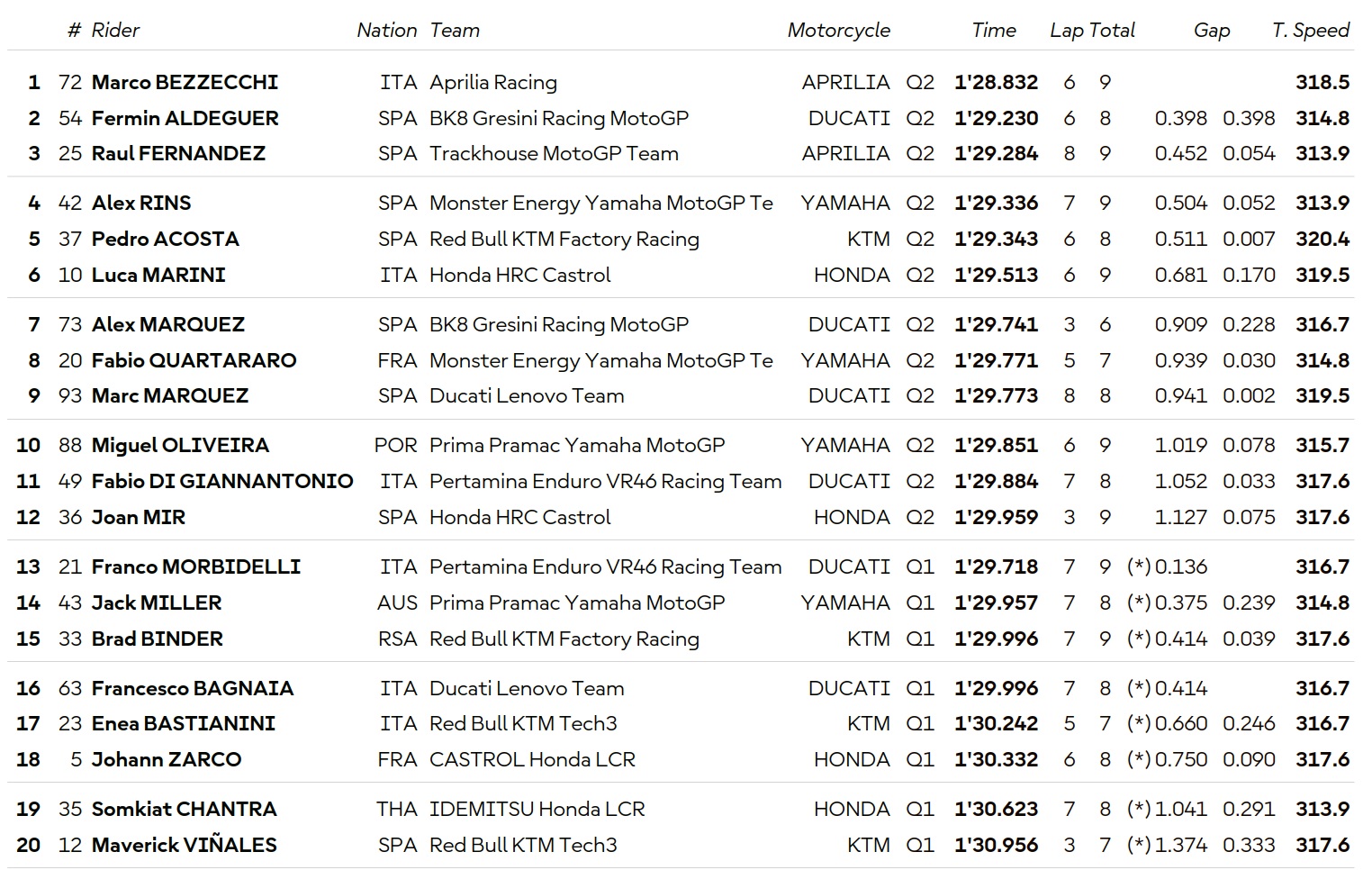Click the Nation column header
1372x870 pixels.
(x=386, y=31)
